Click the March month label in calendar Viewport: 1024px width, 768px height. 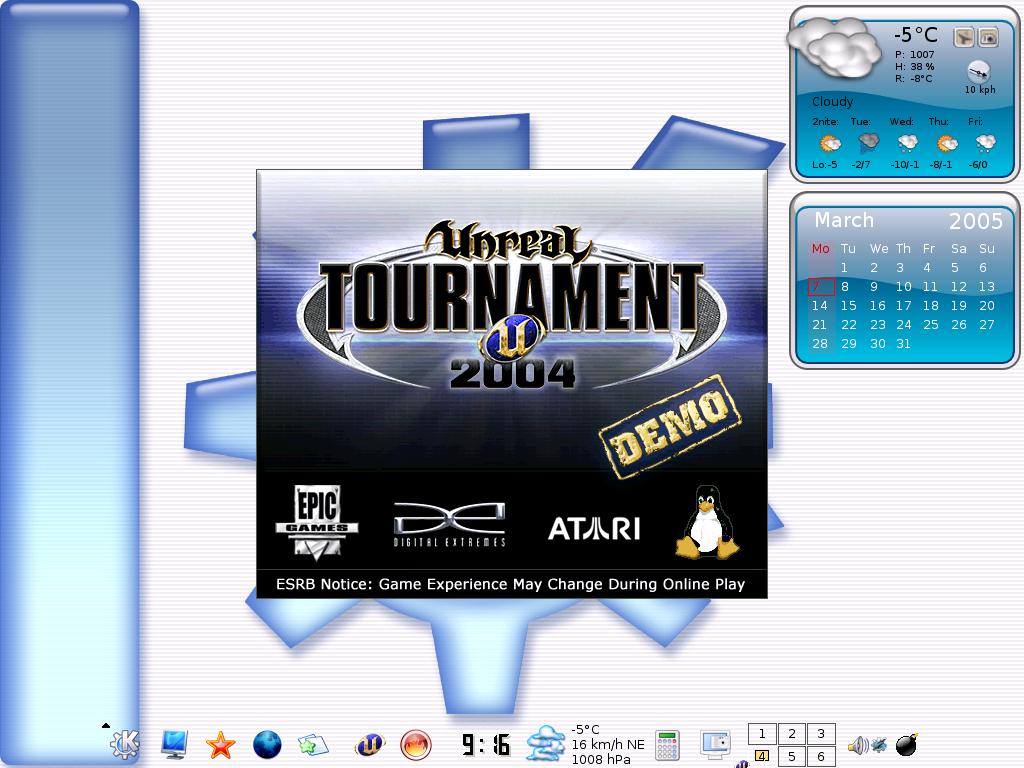[844, 221]
